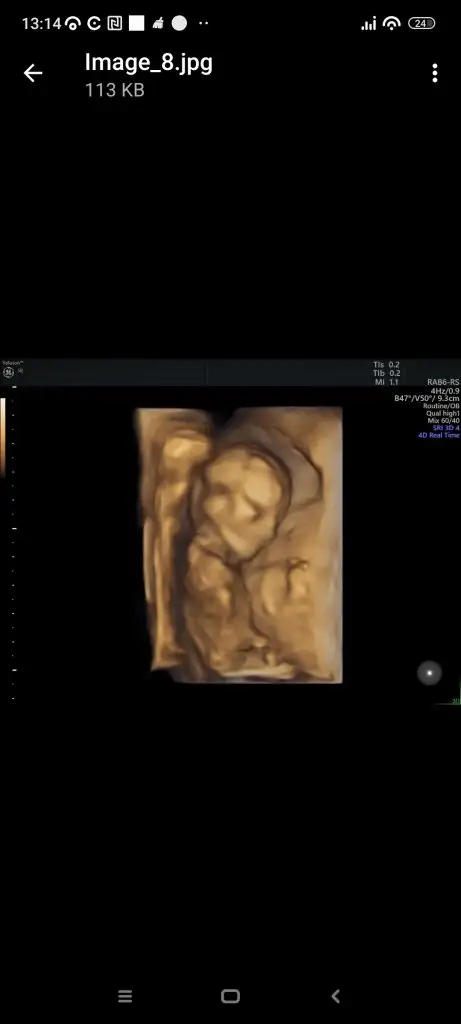Open the three-dot overflow menu
461x1024 pixels.
point(435,73)
